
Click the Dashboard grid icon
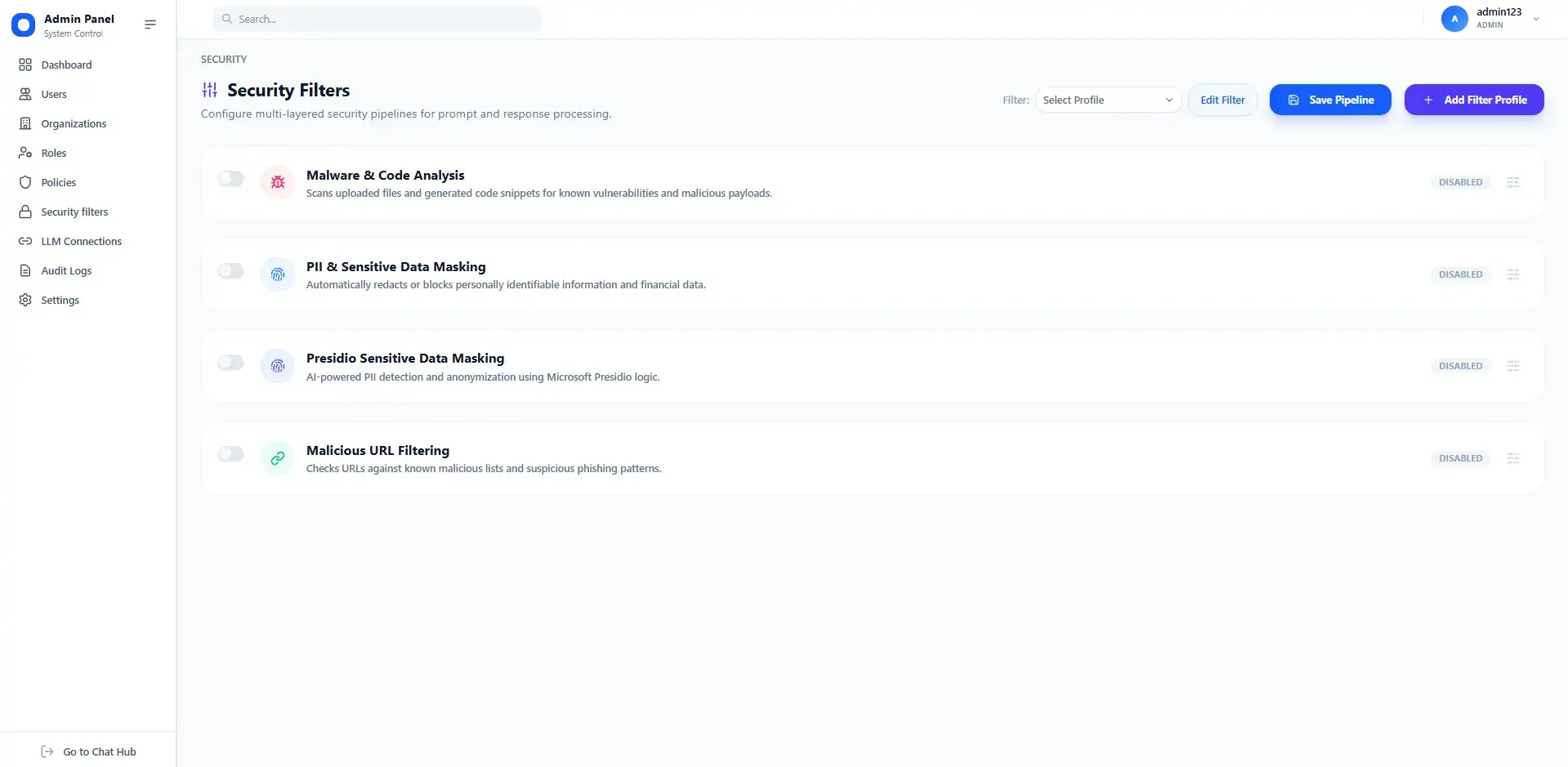pyautogui.click(x=25, y=65)
